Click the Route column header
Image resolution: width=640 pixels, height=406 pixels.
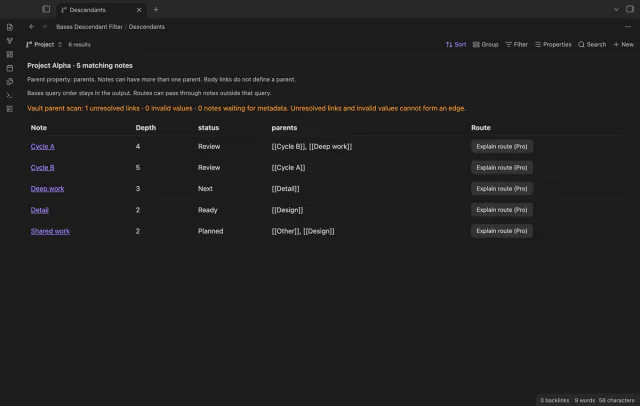(x=481, y=128)
